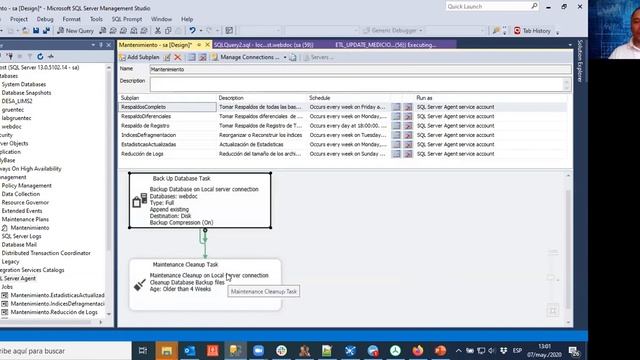The height and width of the screenshot is (360, 640).
Task: Click the Cut scissors icon
Action: pos(158,31)
